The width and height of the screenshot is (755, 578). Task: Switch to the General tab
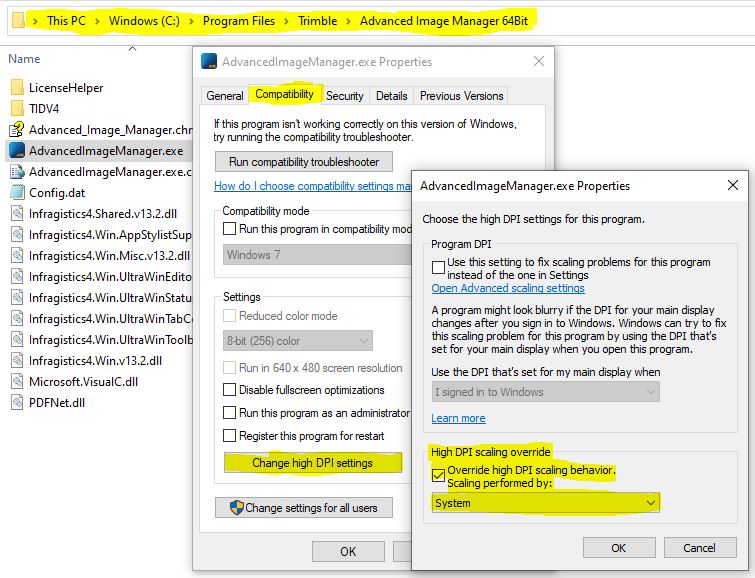(224, 96)
